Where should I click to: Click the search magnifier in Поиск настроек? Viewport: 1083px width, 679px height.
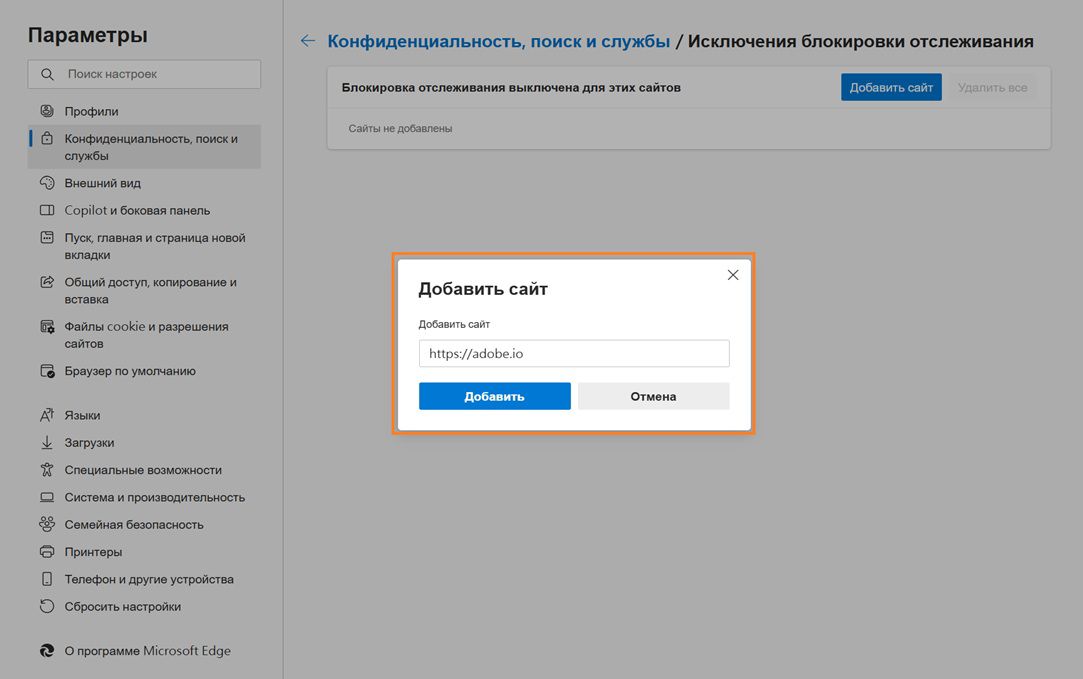coord(46,73)
